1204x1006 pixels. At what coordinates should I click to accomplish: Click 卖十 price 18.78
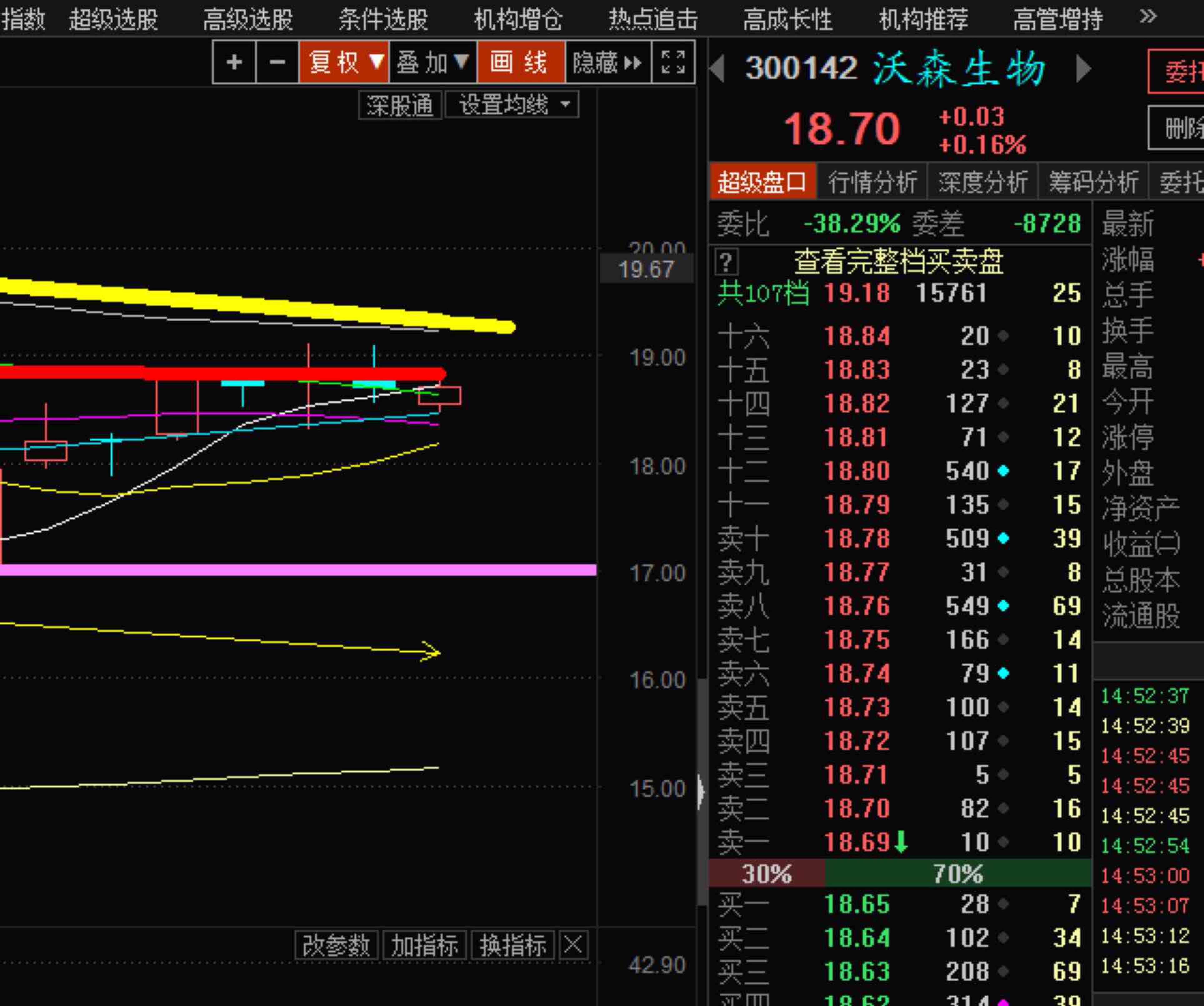[857, 538]
